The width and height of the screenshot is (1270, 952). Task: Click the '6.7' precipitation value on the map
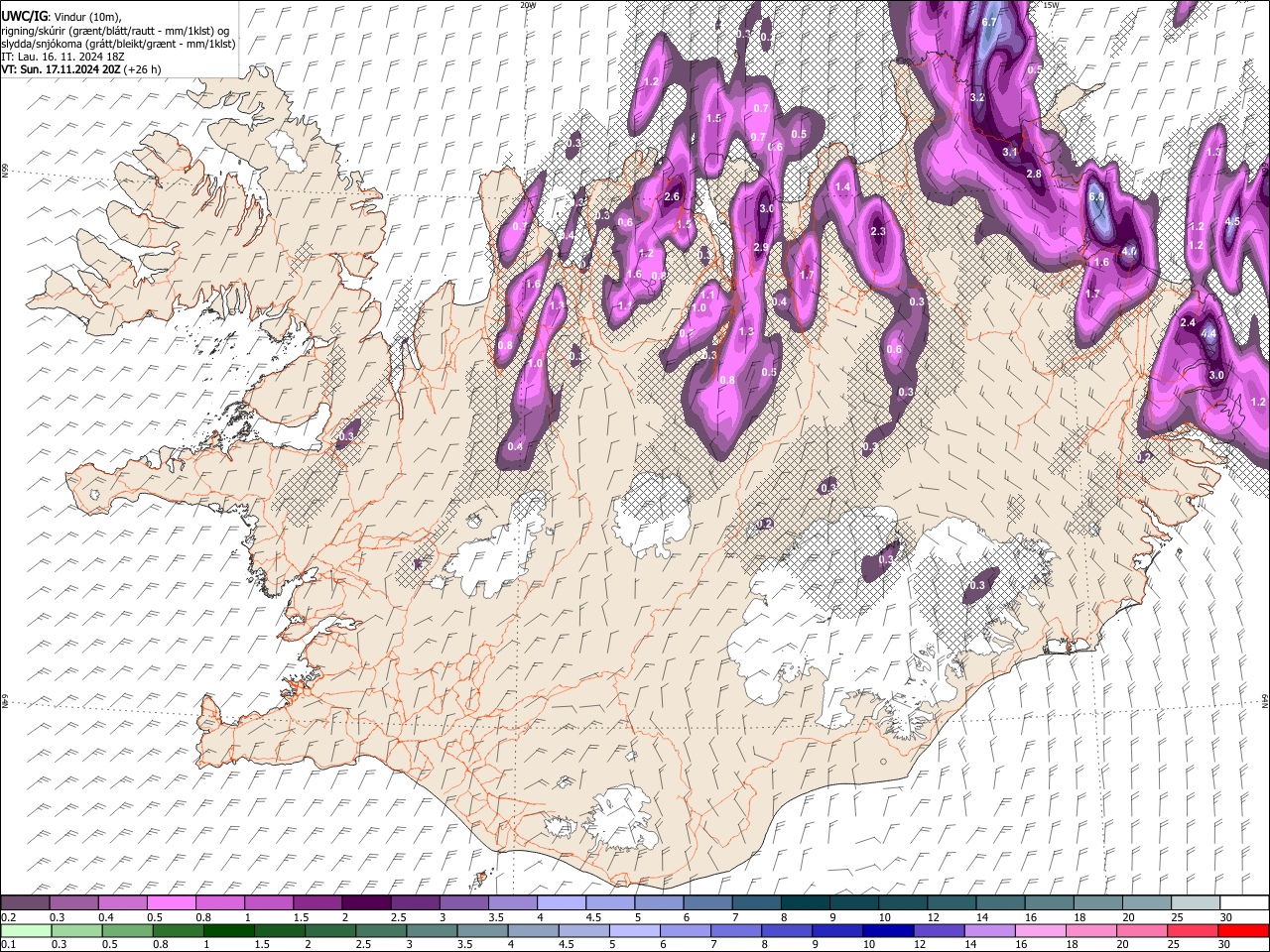pyautogui.click(x=989, y=22)
